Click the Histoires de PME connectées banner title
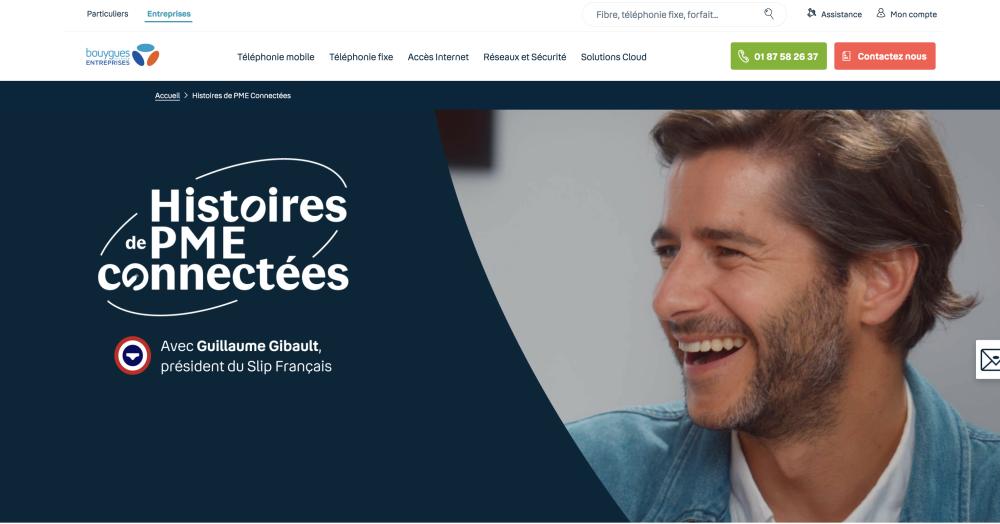Viewport: 1000px width, 524px height. click(224, 237)
